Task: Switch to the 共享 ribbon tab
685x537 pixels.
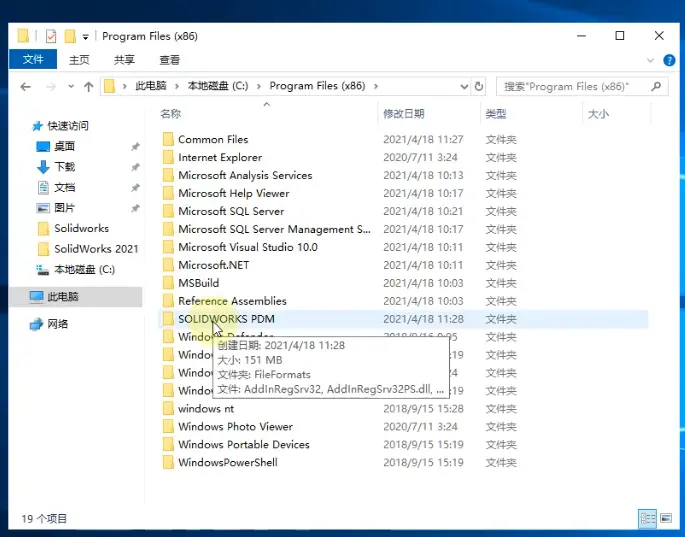Action: [124, 60]
